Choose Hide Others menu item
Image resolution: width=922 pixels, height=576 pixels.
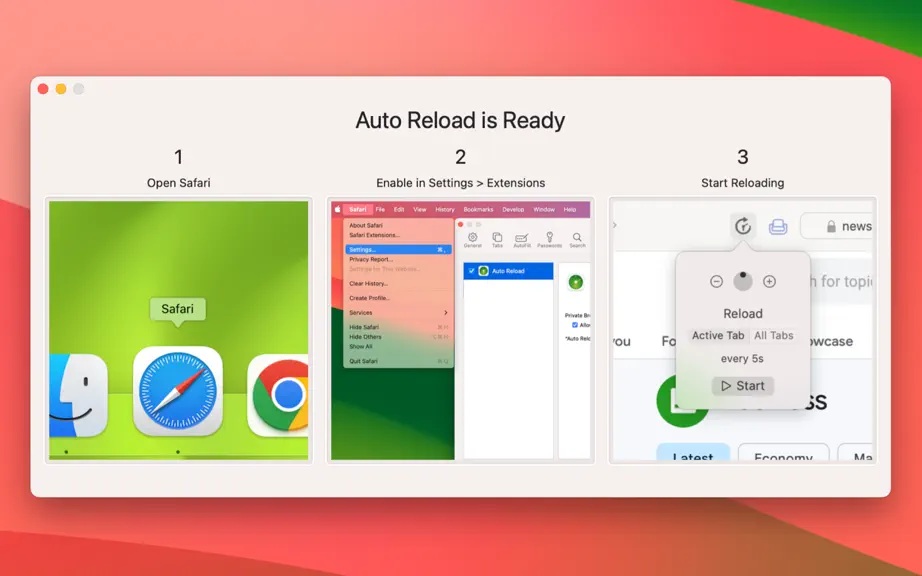coord(399,337)
